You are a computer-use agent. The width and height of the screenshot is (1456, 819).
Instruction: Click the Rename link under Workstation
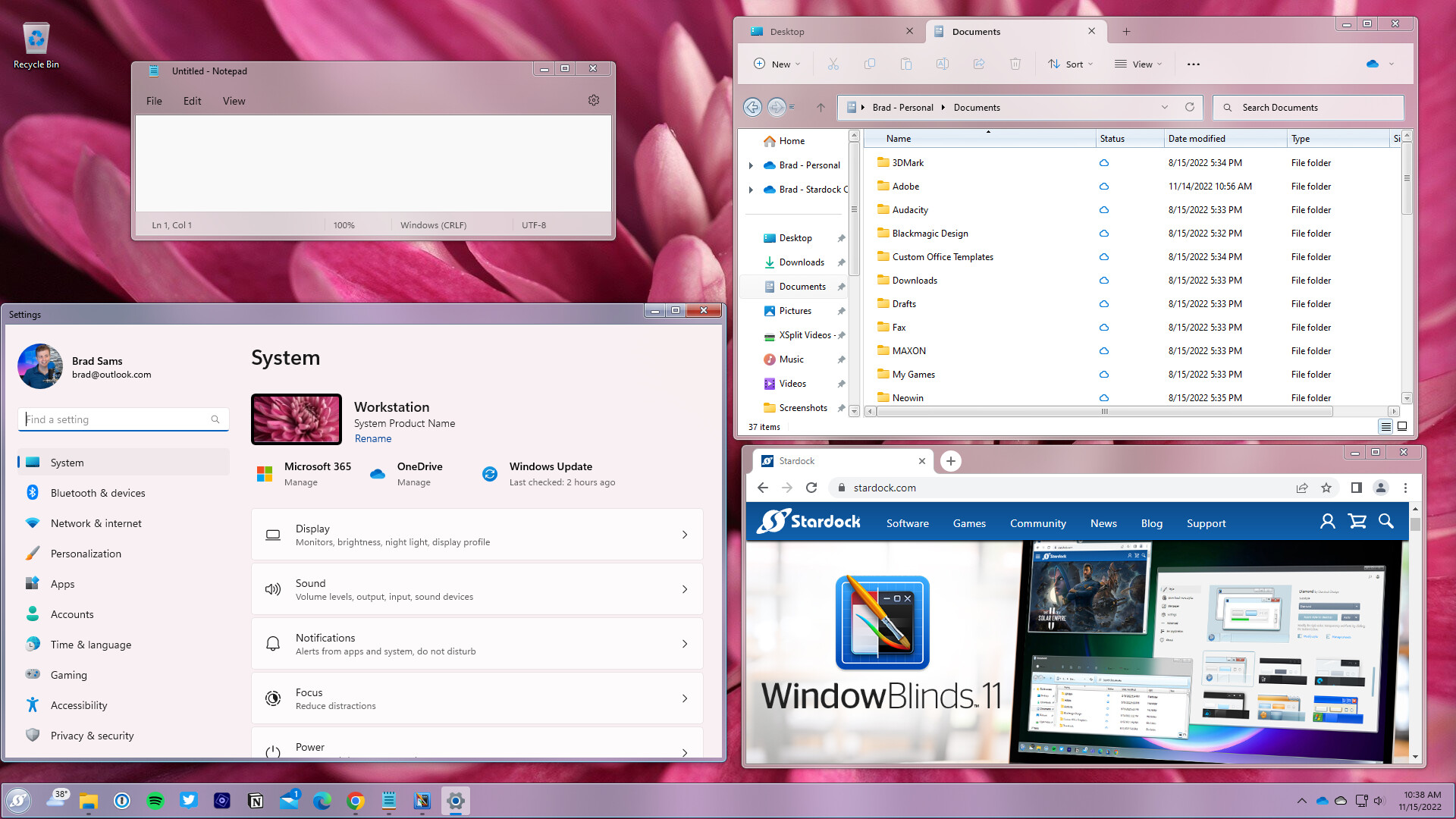point(372,438)
